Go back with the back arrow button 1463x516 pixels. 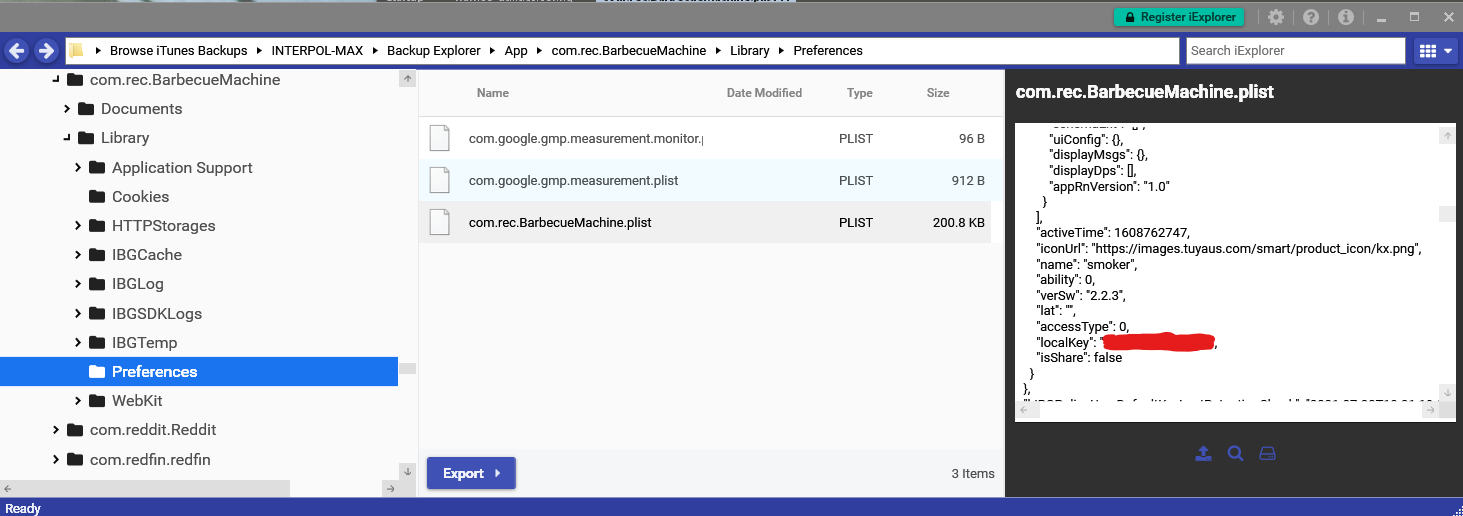pyautogui.click(x=17, y=51)
